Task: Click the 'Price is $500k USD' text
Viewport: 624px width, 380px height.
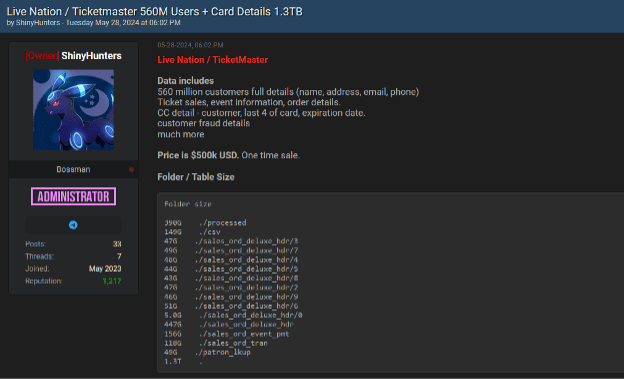Action: pos(198,155)
